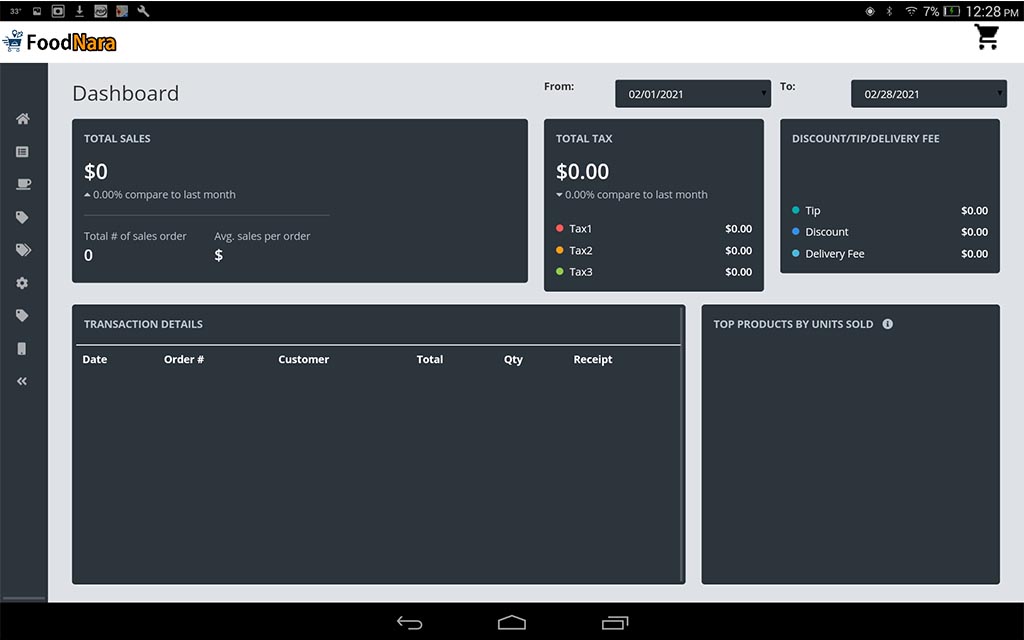The width and height of the screenshot is (1024, 640).
Task: Click the list/orders icon in sidebar
Action: pos(22,152)
